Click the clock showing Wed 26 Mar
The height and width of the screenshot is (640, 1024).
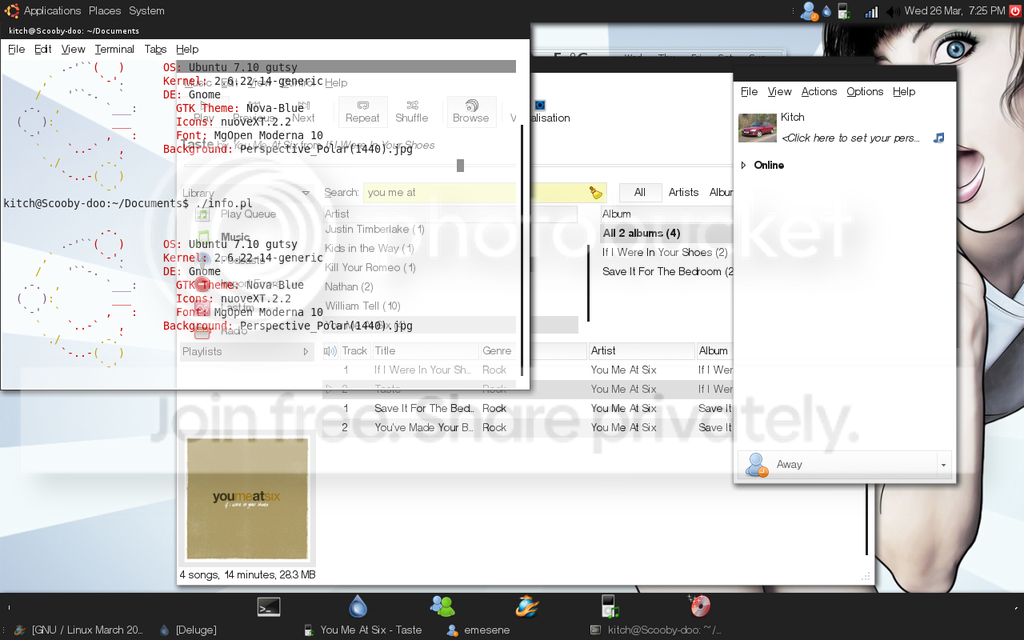pyautogui.click(x=955, y=10)
